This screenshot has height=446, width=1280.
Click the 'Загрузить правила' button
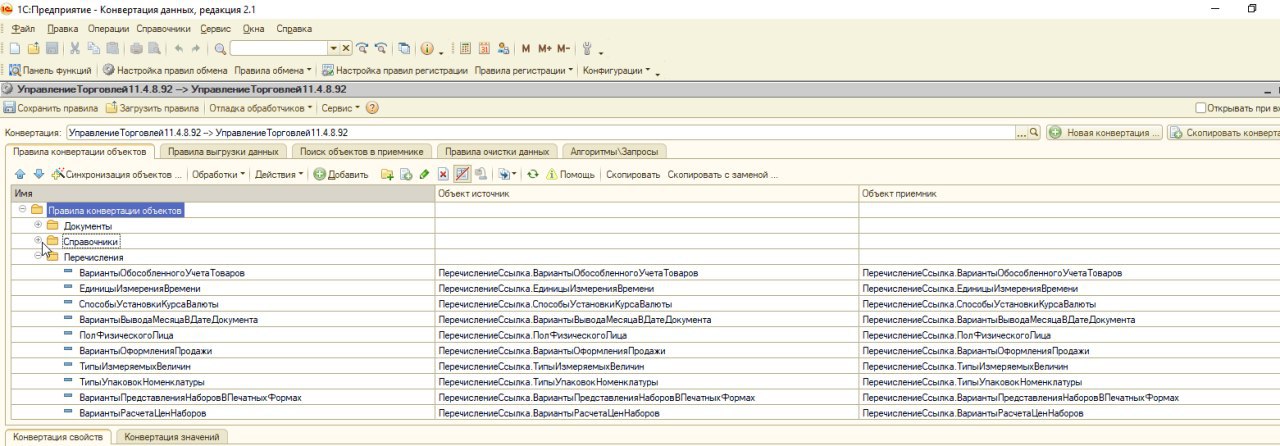[153, 108]
